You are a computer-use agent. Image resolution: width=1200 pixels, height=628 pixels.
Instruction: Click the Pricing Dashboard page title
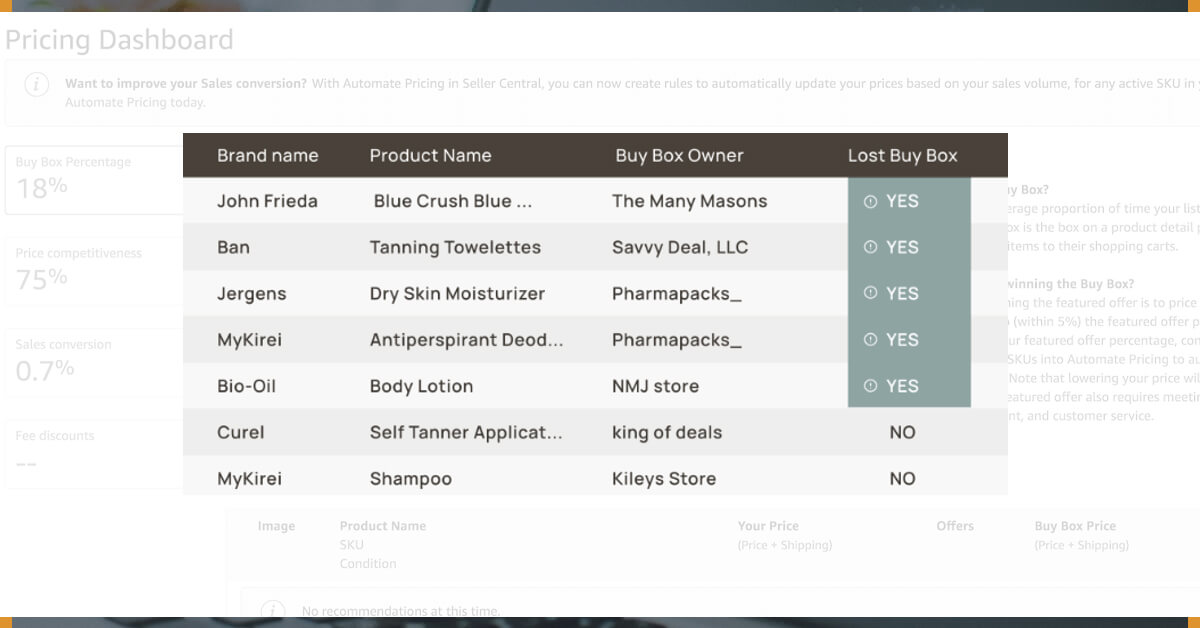119,40
